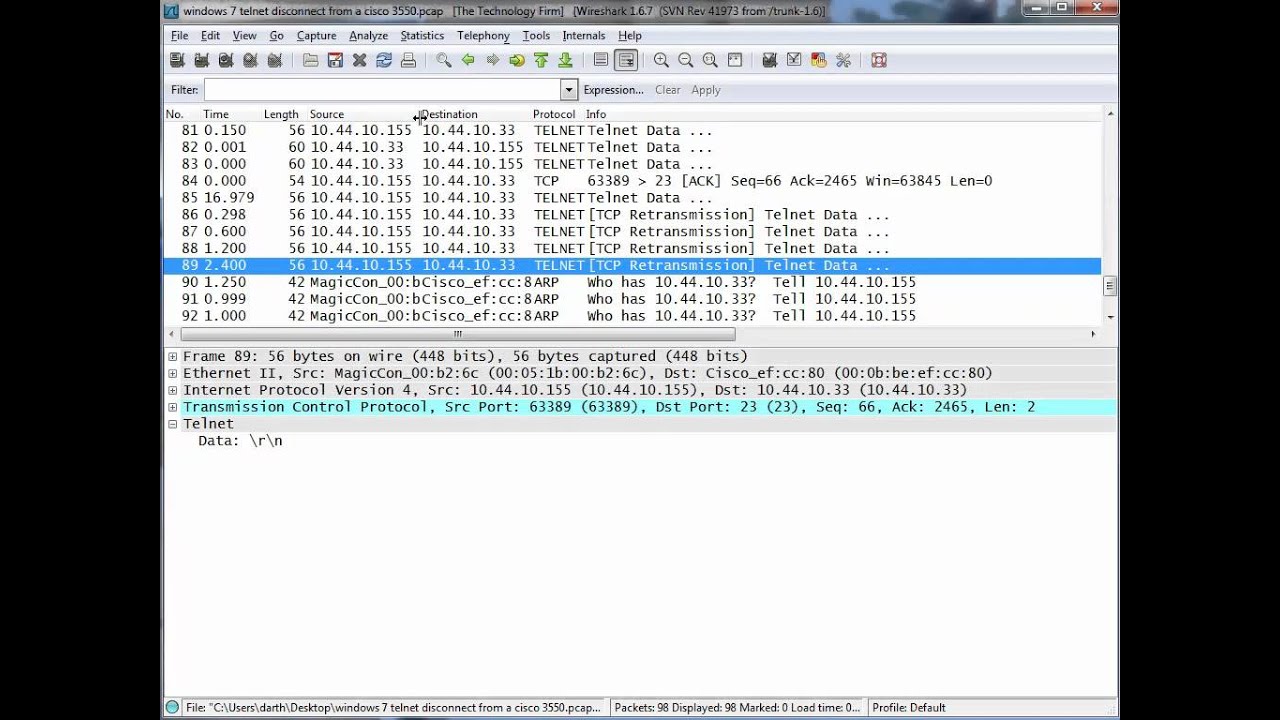
Task: Click the Filter: label button
Action: pos(184,90)
